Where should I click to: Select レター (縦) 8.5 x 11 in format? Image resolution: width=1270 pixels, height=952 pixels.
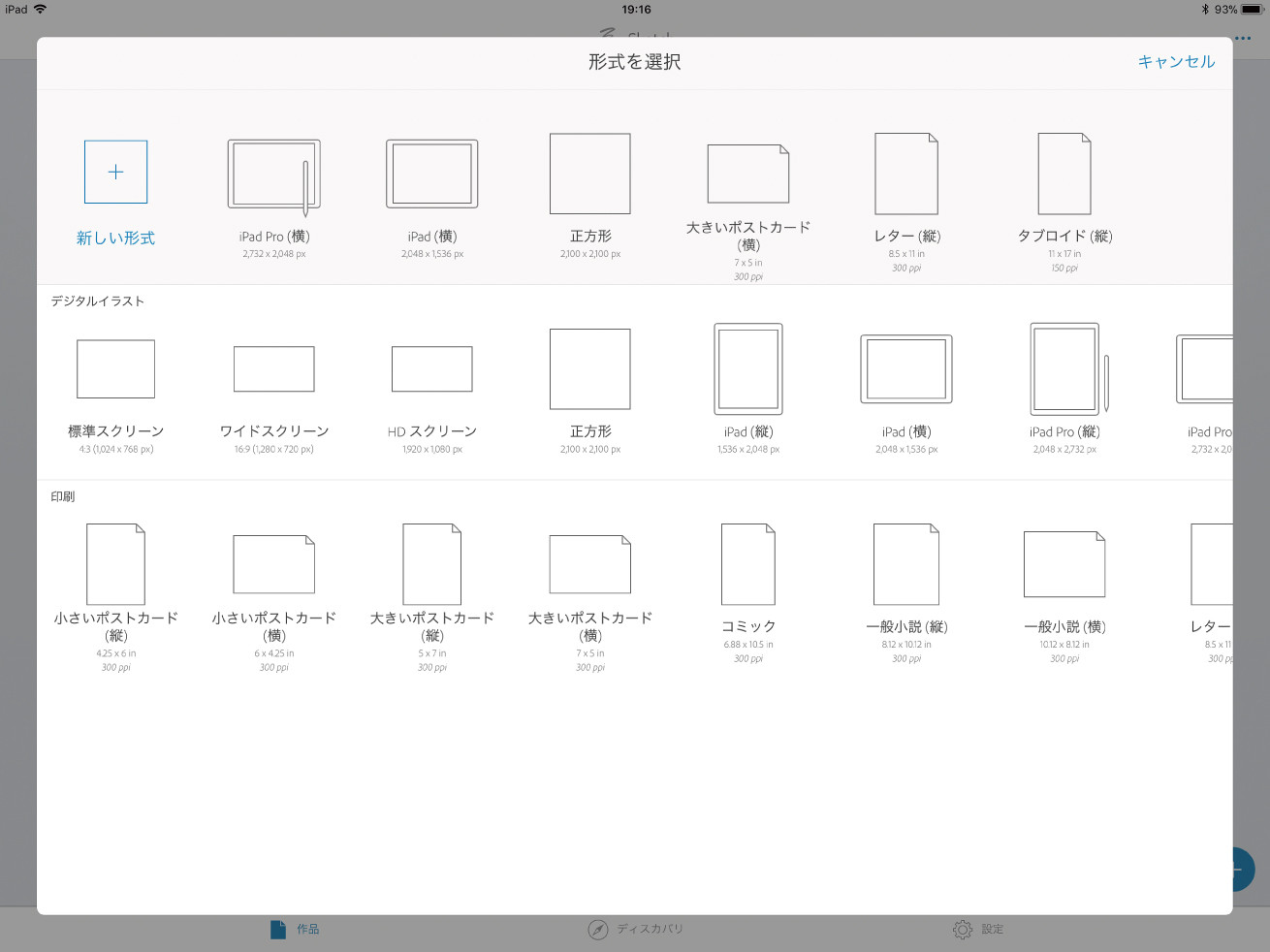(906, 203)
